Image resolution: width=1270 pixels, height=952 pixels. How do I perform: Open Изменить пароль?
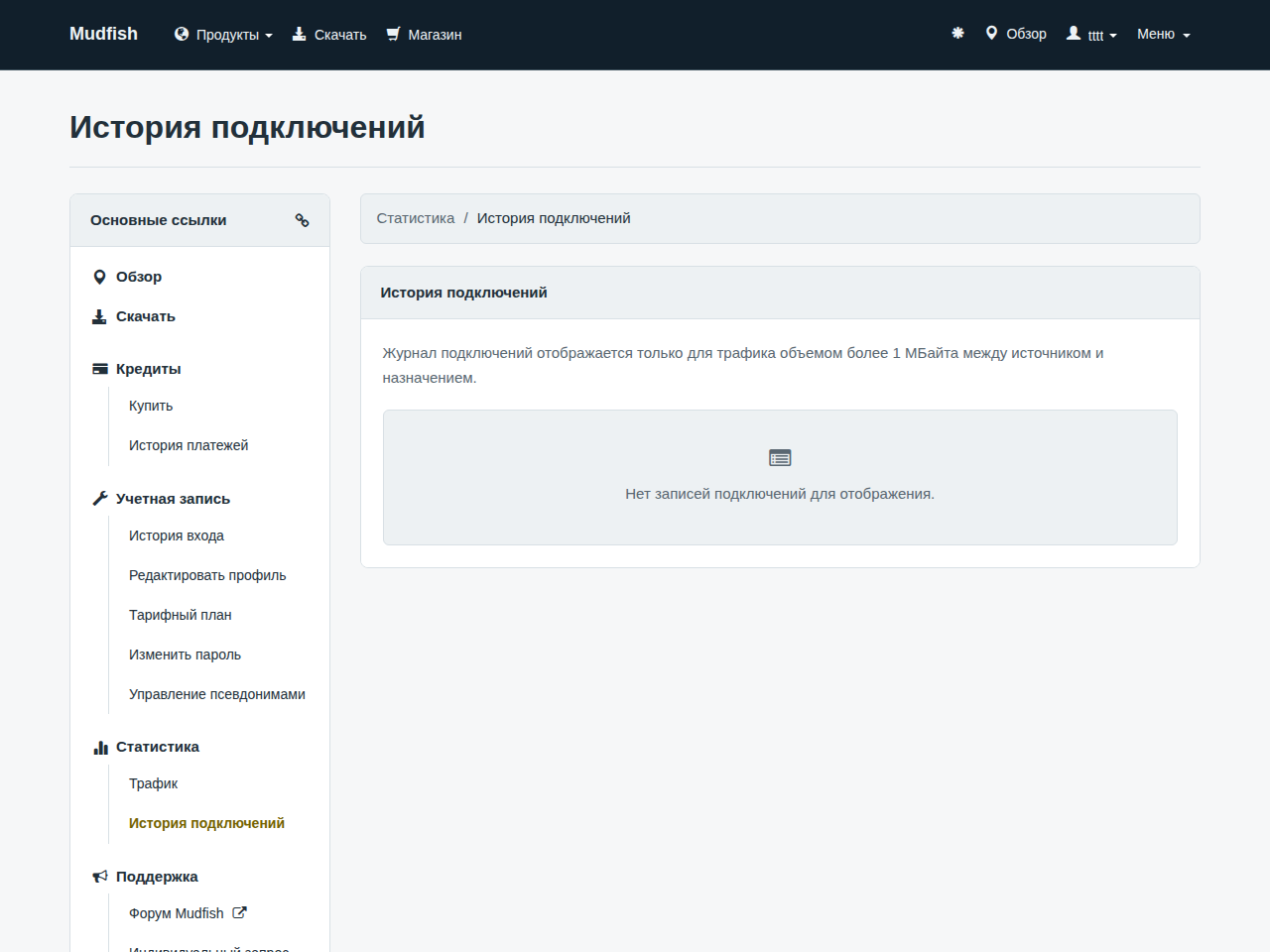coord(185,654)
